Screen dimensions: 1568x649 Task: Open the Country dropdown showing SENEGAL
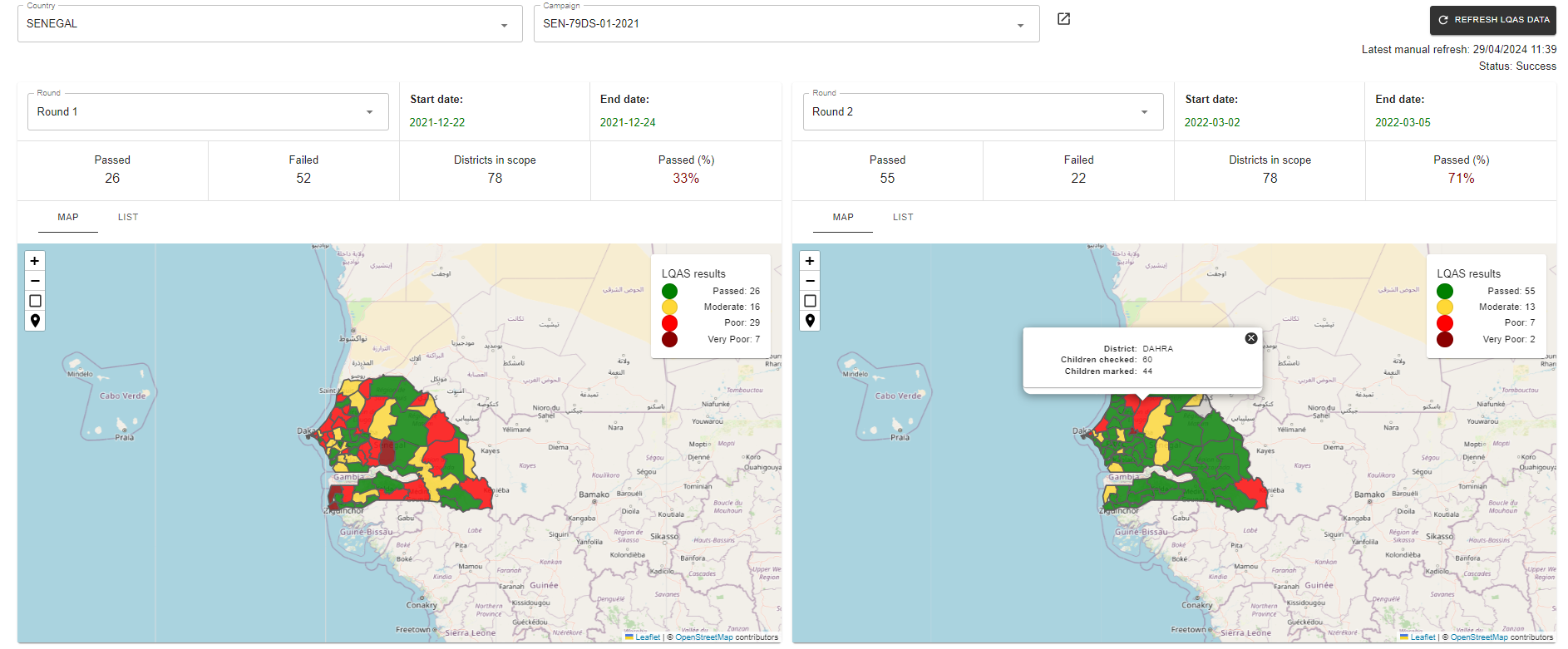coord(269,24)
